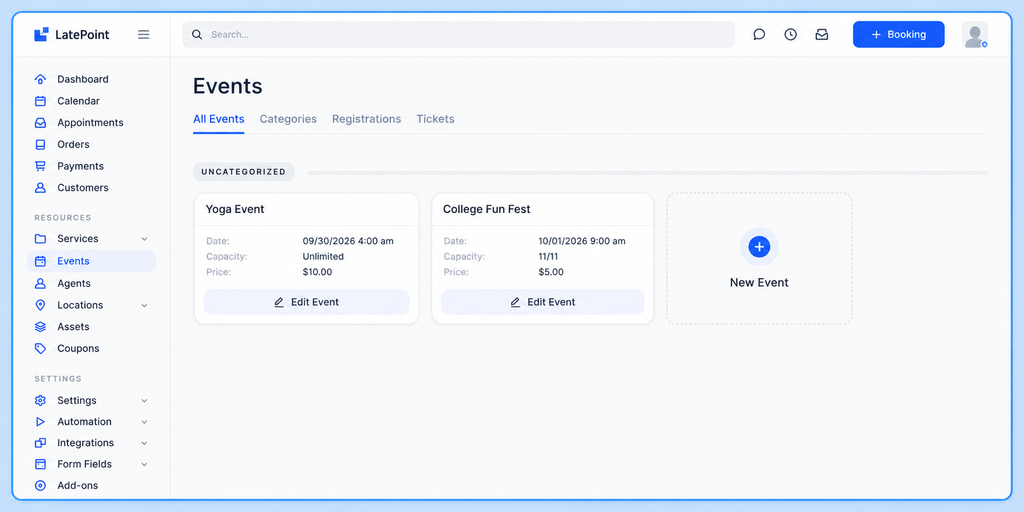Switch to the Registrations tab

click(x=366, y=119)
